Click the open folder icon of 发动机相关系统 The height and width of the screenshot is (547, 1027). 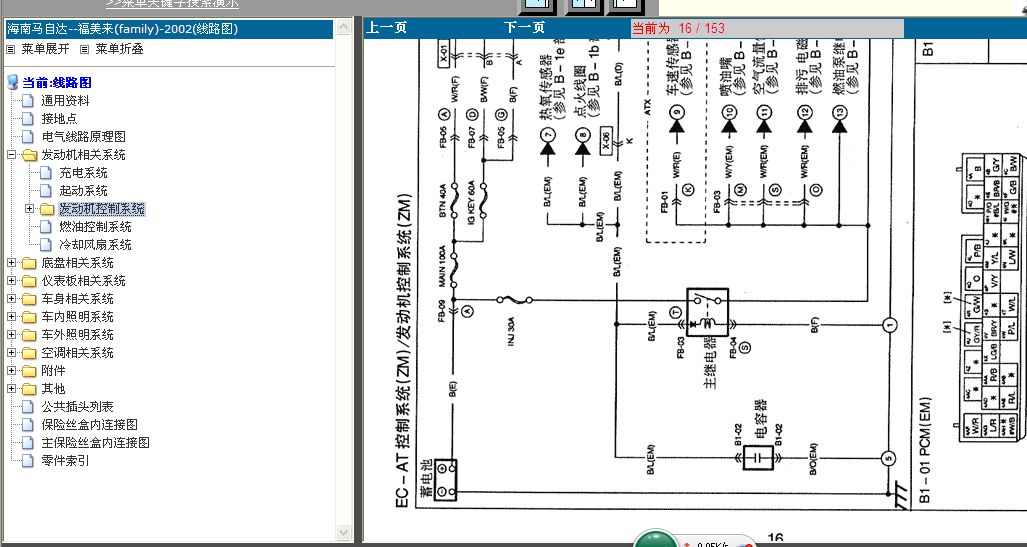pos(29,155)
